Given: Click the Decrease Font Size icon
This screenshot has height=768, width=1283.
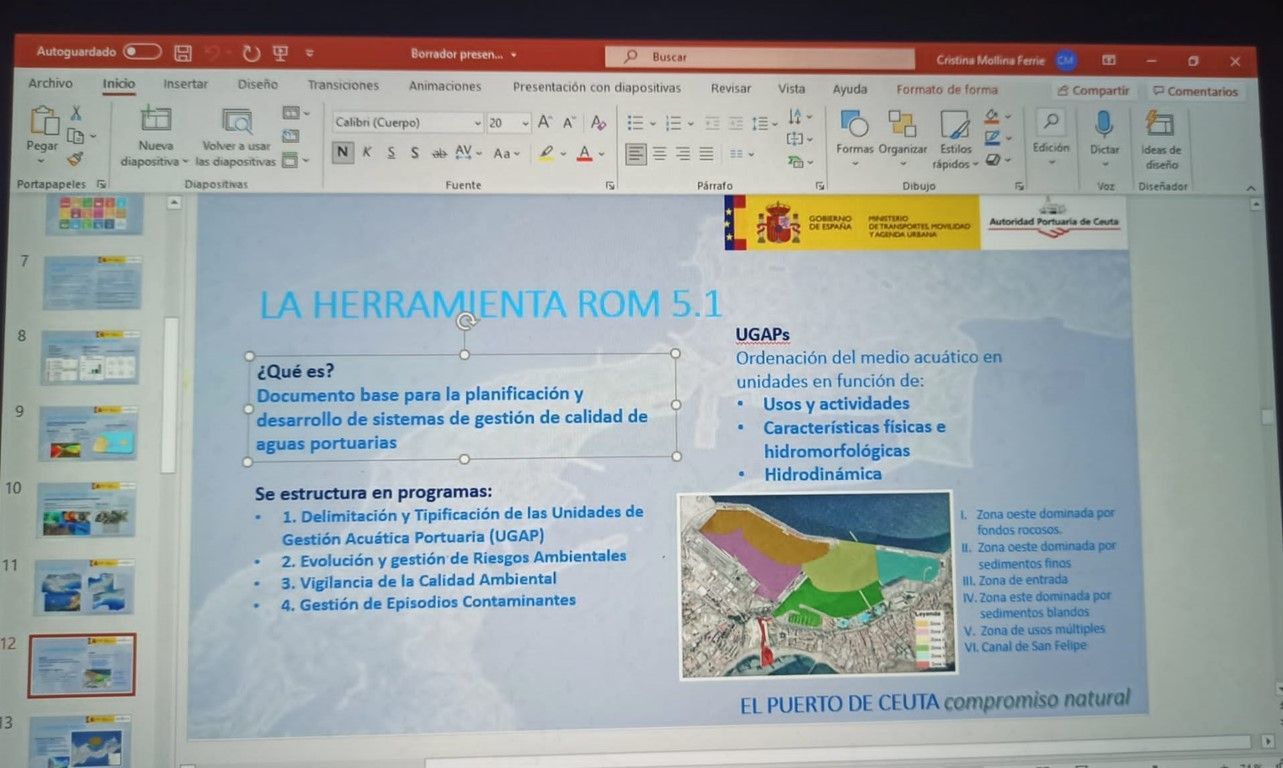Looking at the screenshot, I should pyautogui.click(x=569, y=122).
